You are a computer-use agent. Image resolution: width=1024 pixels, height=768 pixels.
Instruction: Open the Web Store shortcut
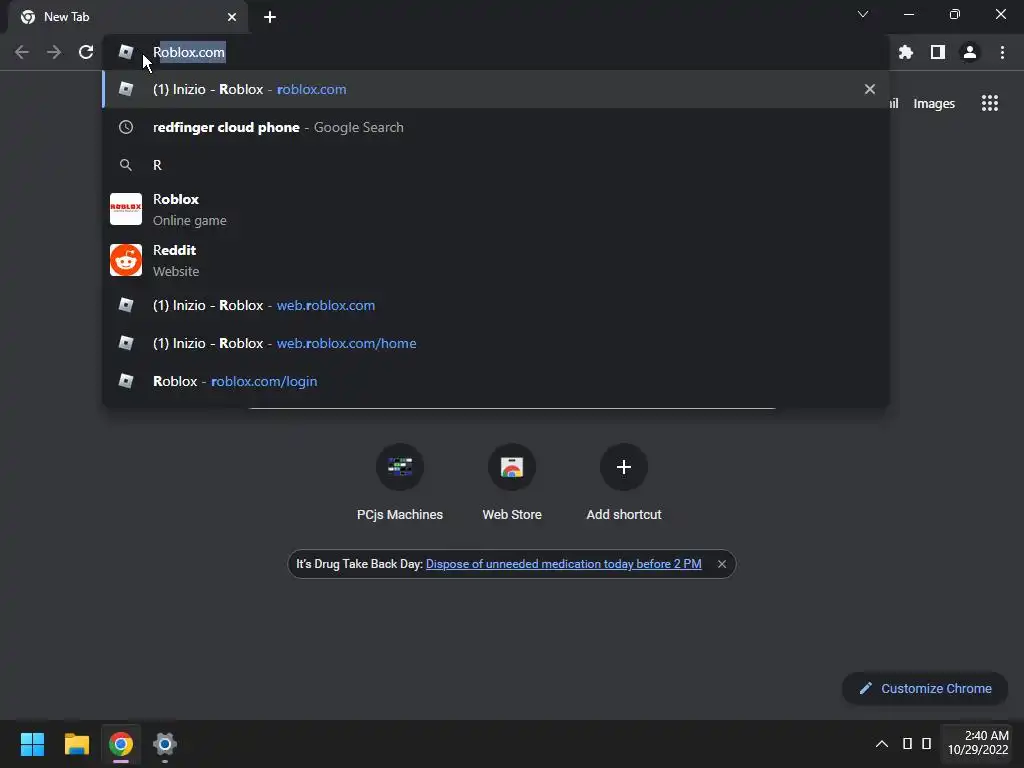[512, 482]
